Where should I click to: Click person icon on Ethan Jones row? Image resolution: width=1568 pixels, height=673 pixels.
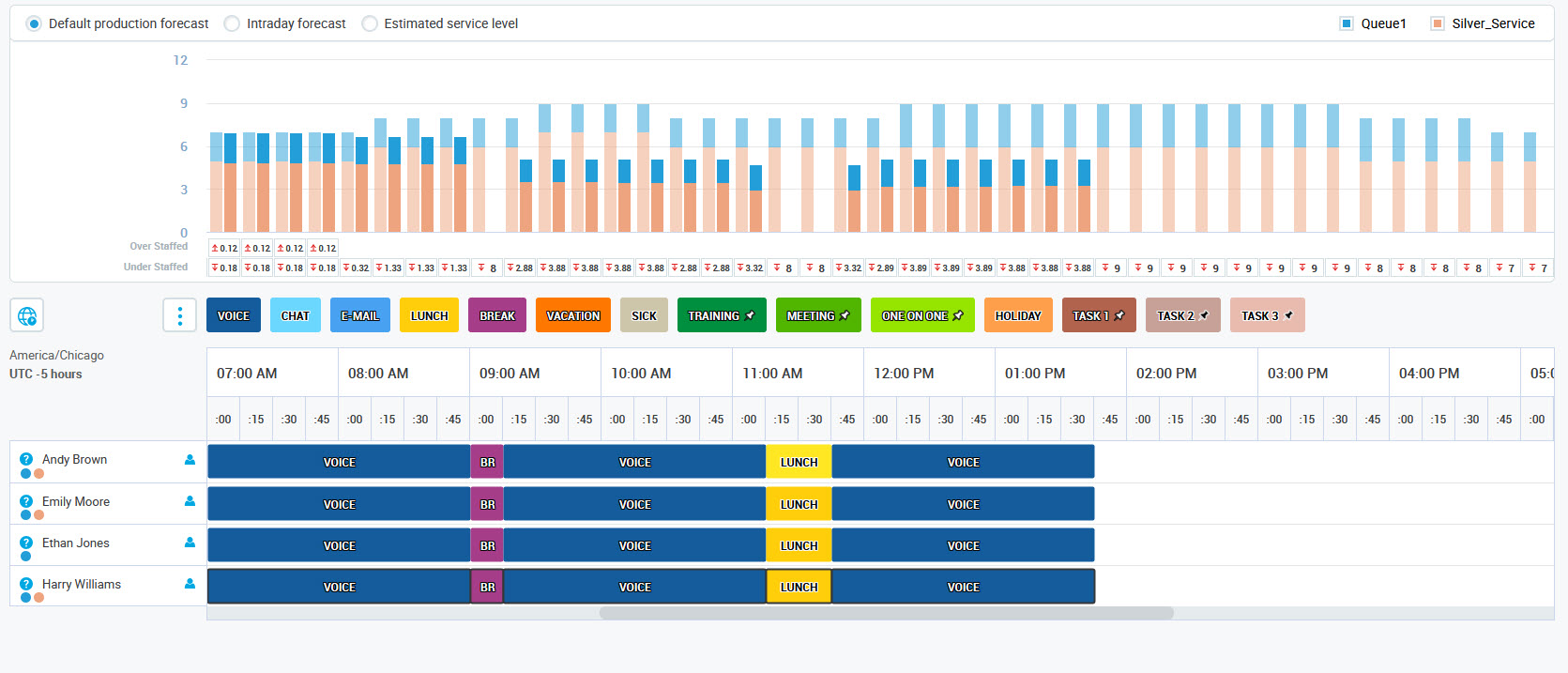tap(190, 543)
